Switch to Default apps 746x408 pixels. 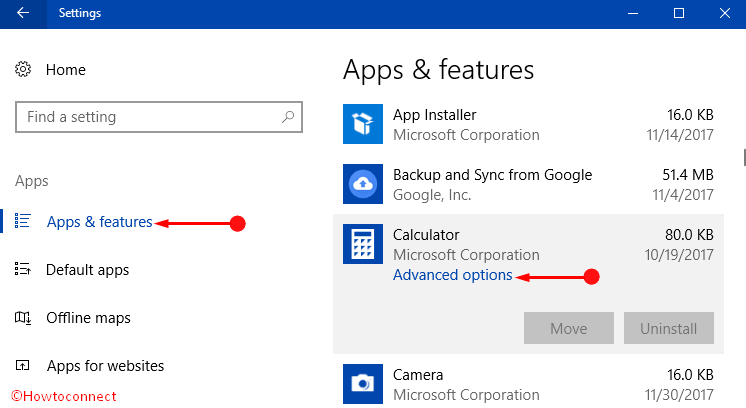tap(87, 270)
